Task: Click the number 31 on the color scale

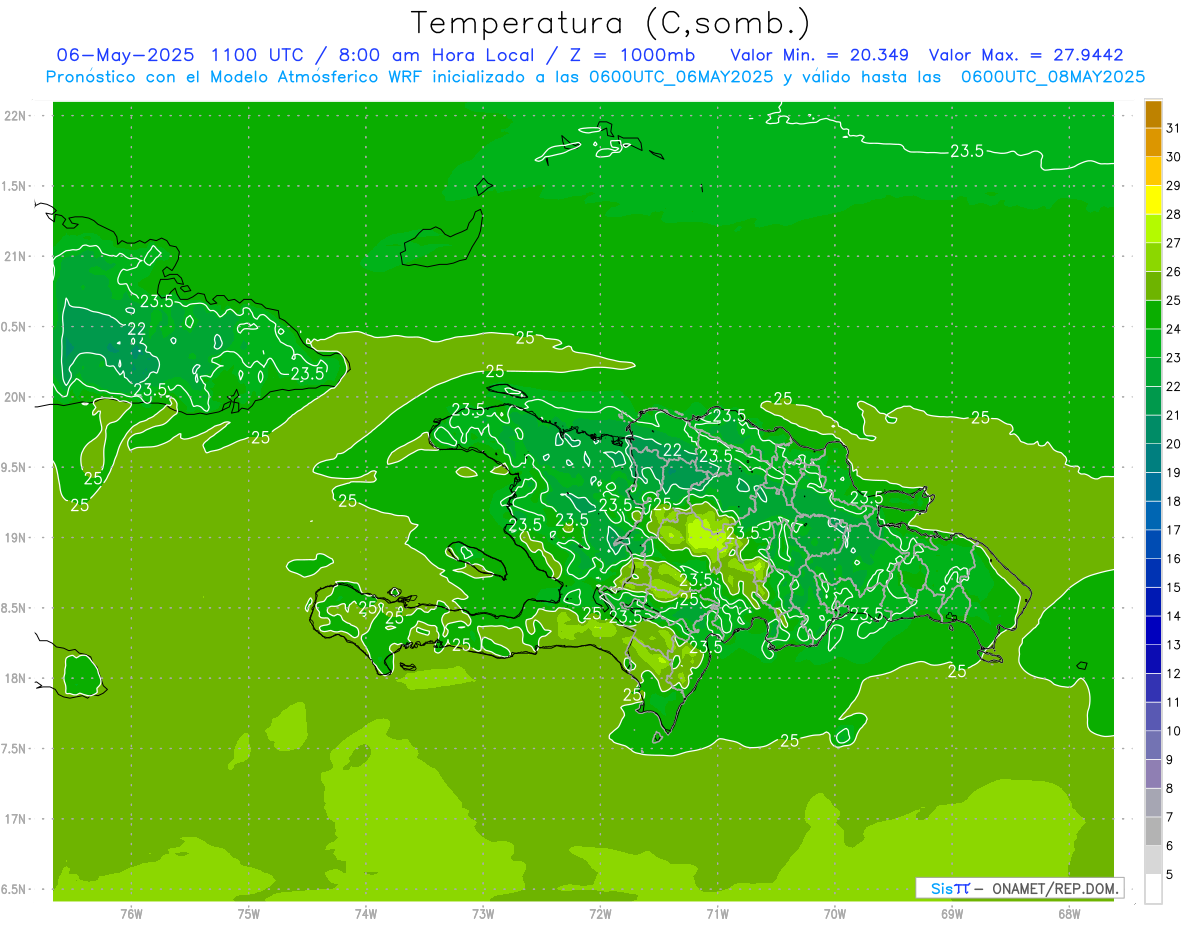Action: point(1174,129)
